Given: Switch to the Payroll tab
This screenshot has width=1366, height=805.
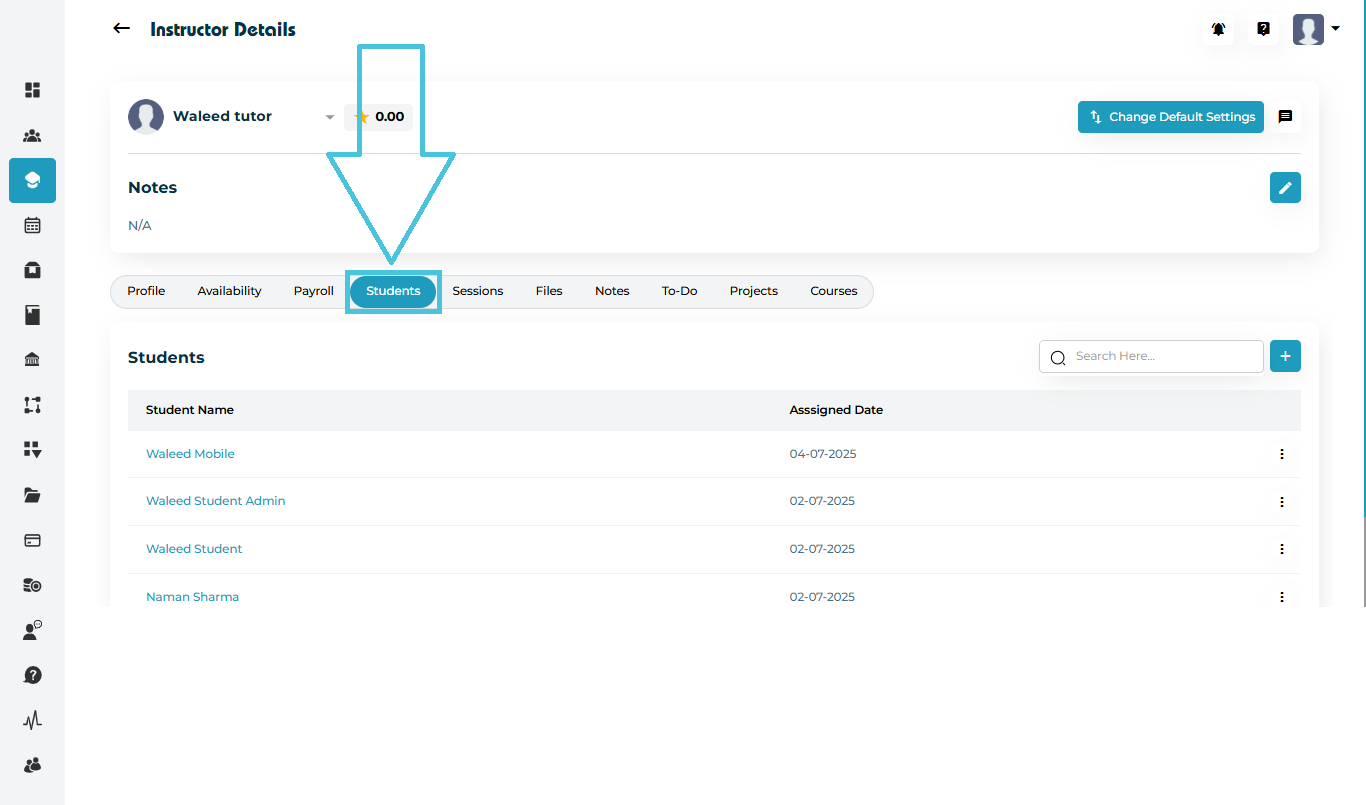Looking at the screenshot, I should click(313, 291).
